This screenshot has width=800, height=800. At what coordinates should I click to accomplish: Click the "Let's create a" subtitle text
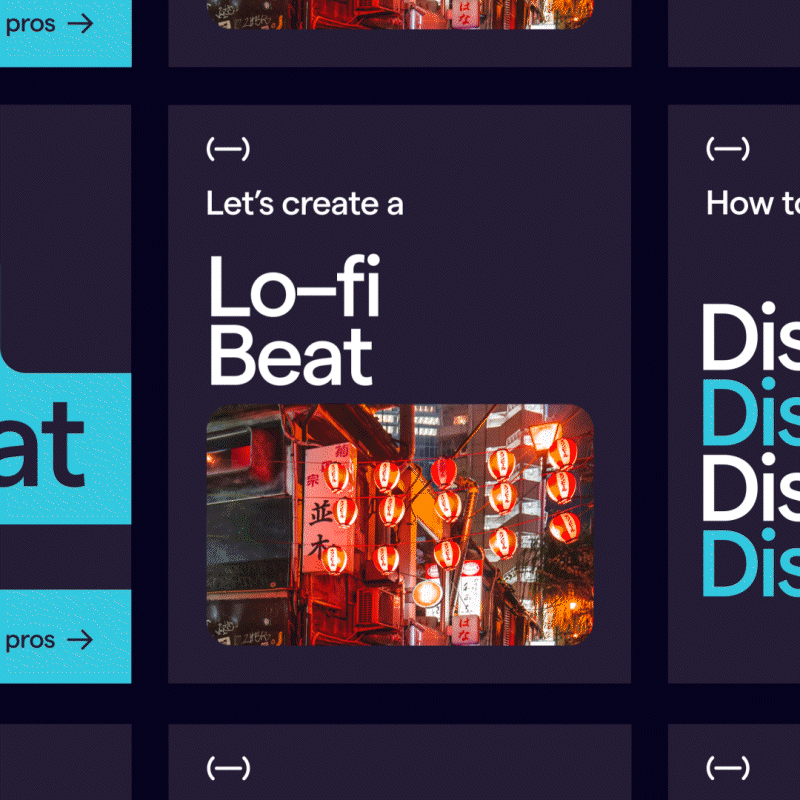pyautogui.click(x=303, y=204)
